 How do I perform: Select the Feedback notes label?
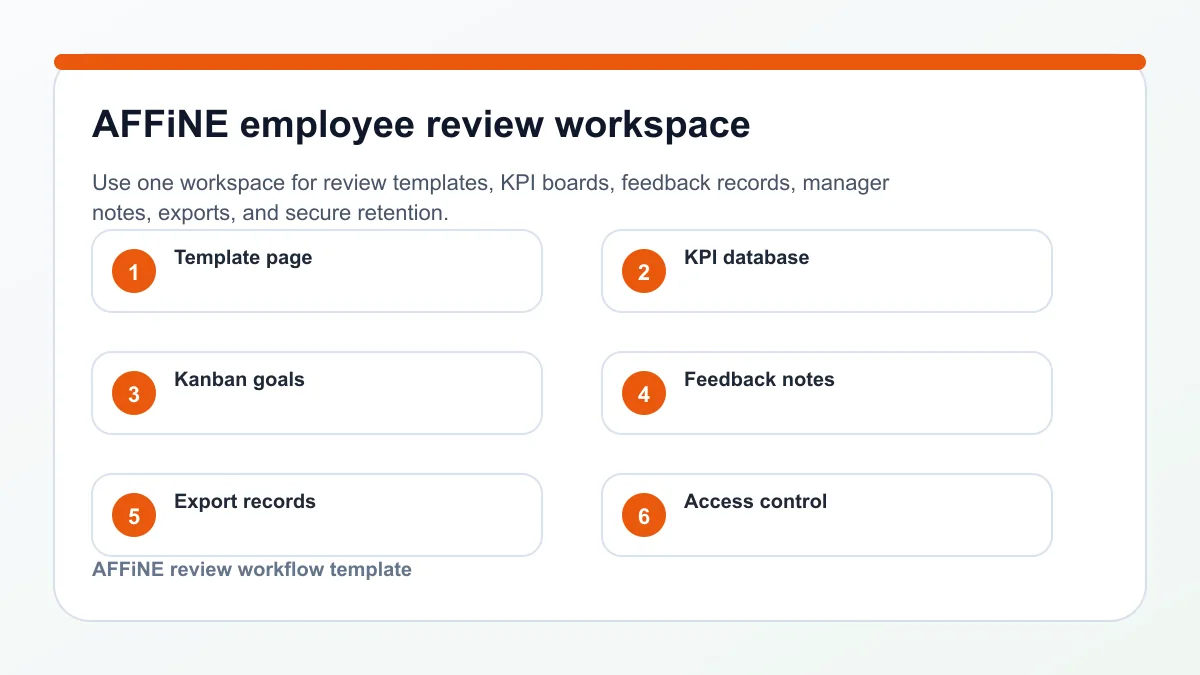click(x=759, y=379)
